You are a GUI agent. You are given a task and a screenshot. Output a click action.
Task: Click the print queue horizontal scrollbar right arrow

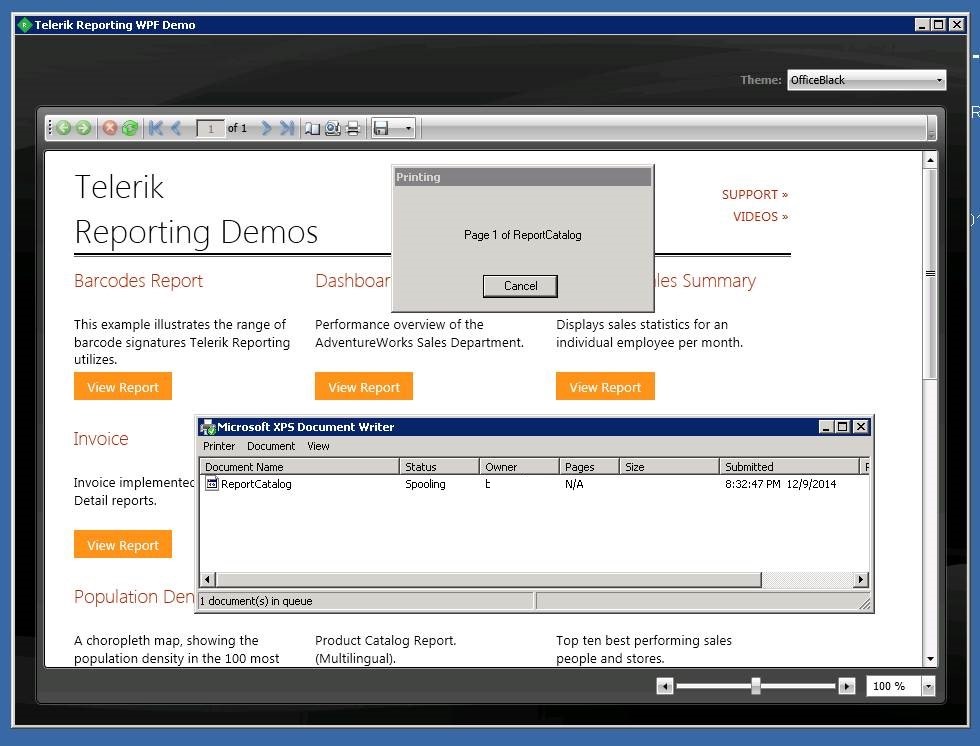click(861, 580)
